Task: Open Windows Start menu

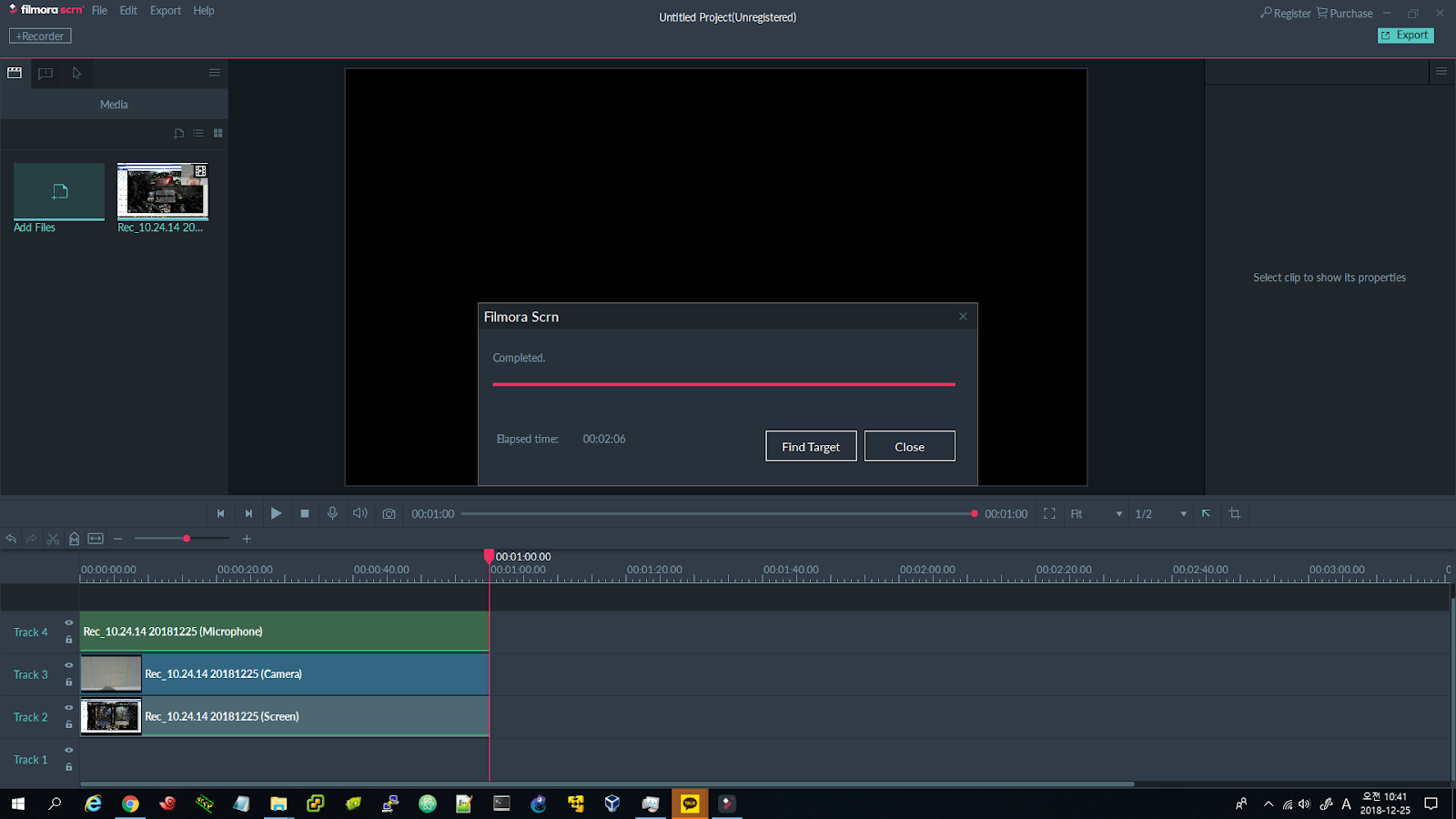Action: 17,804
